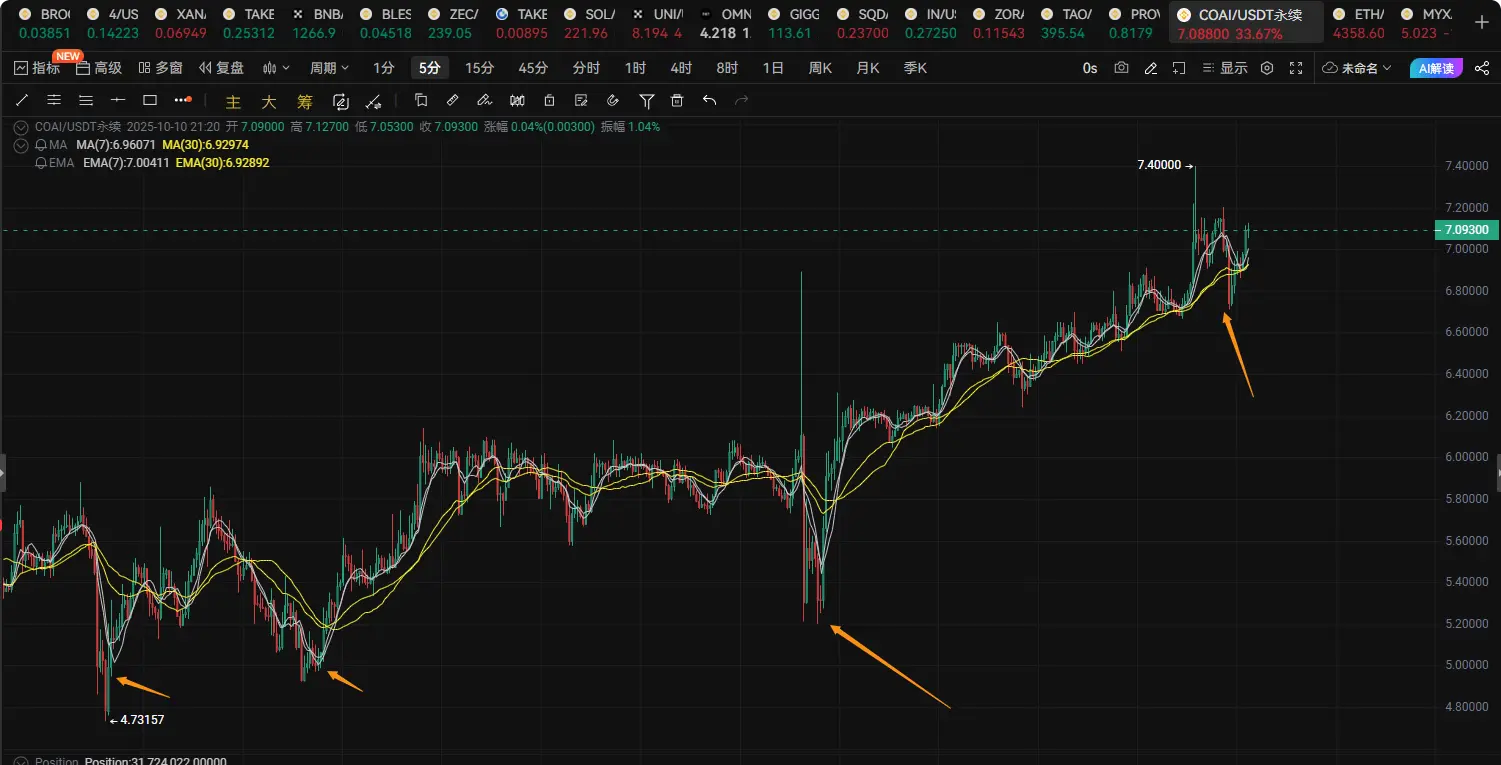
Task: Take a chart screenshot with camera icon
Action: point(1122,68)
